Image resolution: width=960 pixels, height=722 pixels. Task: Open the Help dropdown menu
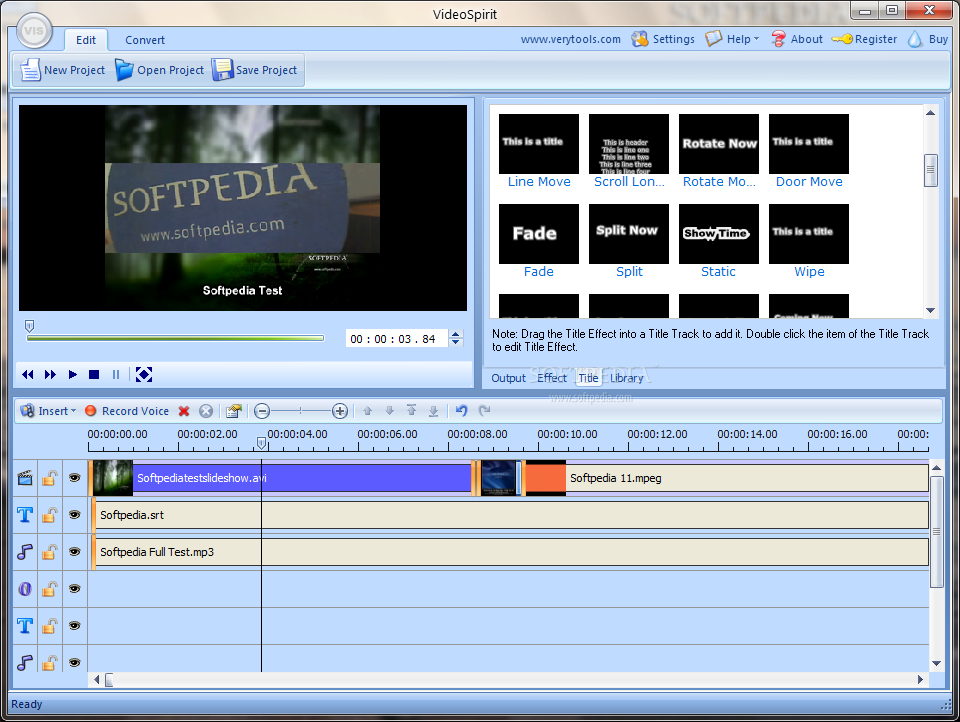coord(732,39)
